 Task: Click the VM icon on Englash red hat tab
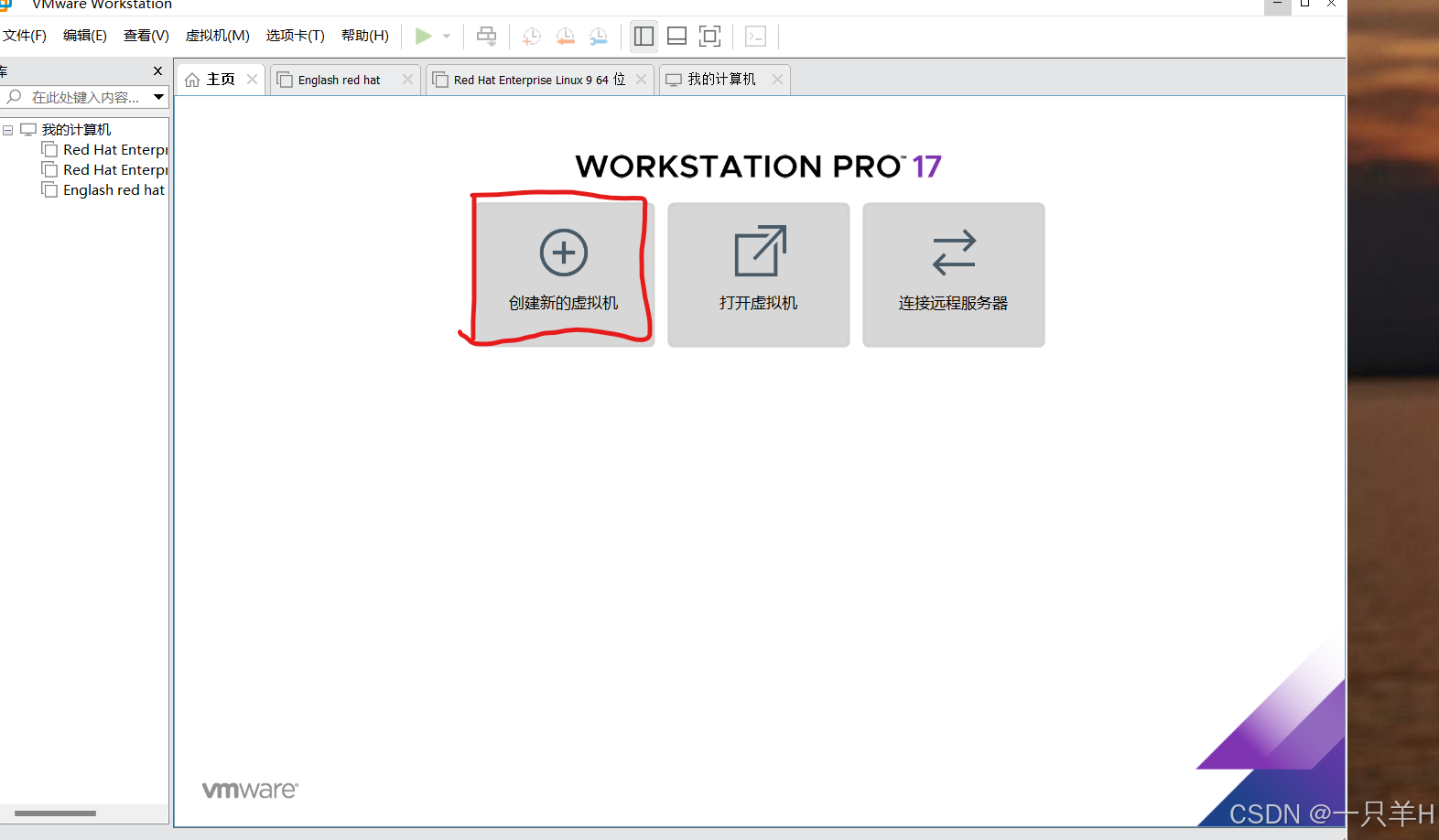point(285,80)
